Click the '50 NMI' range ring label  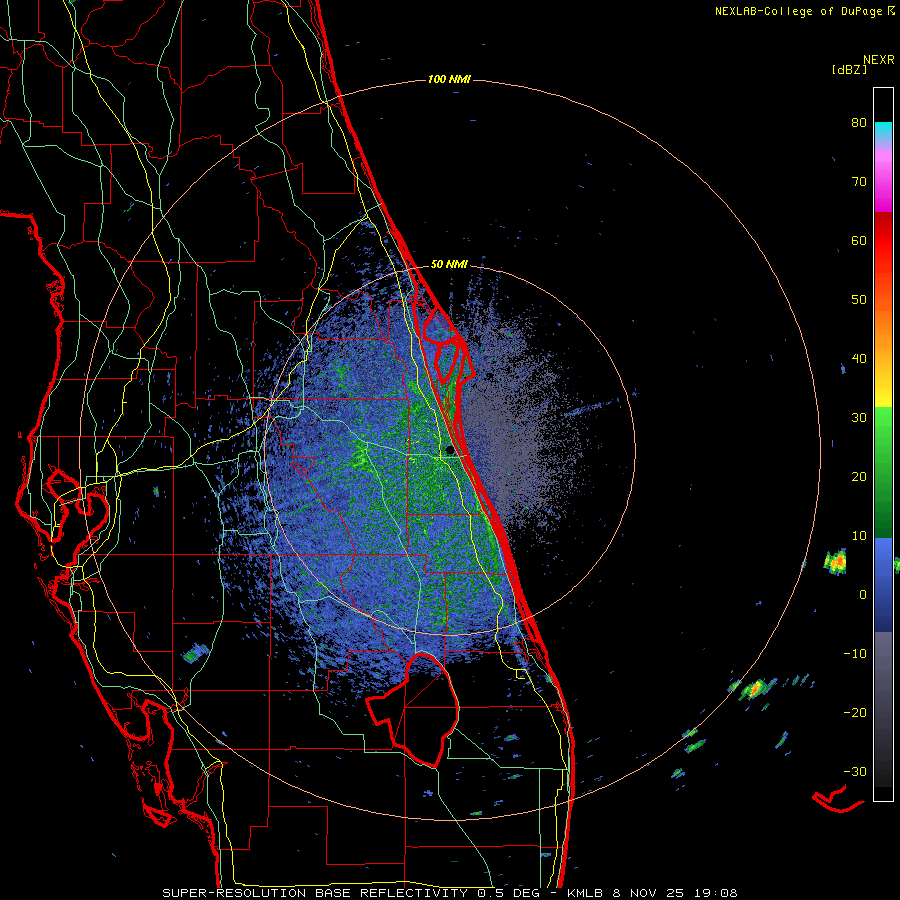449,265
